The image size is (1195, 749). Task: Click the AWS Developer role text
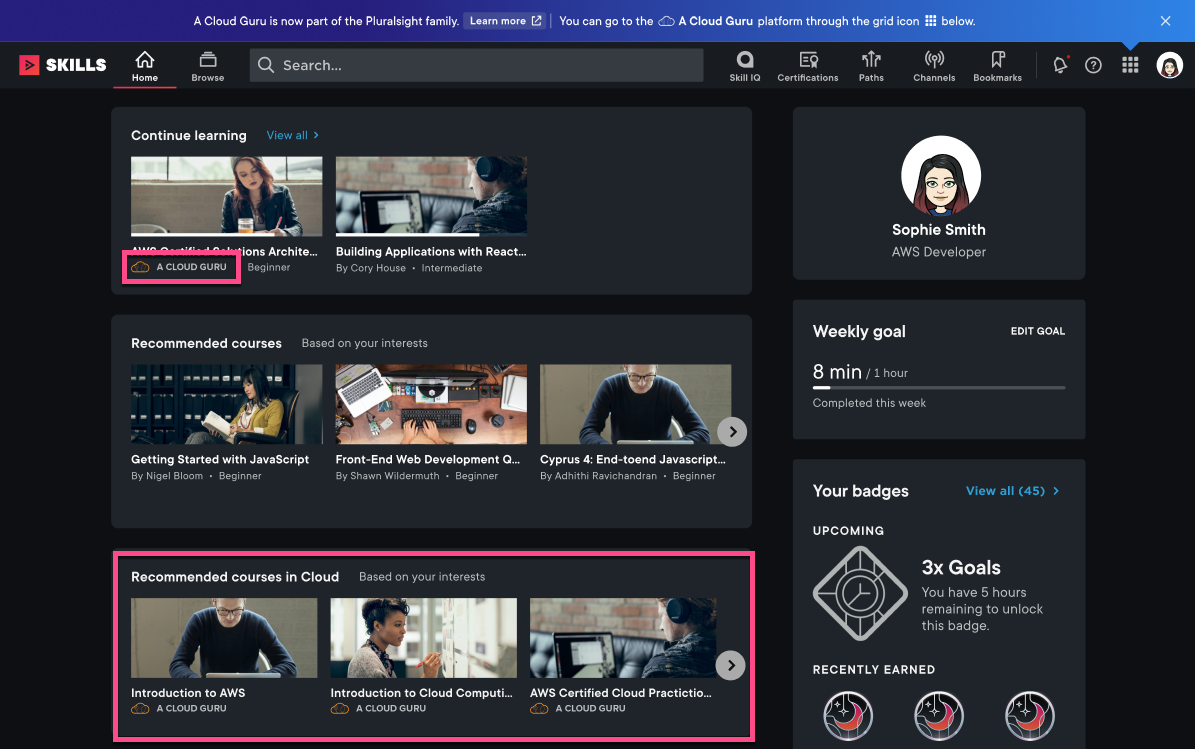click(x=939, y=252)
